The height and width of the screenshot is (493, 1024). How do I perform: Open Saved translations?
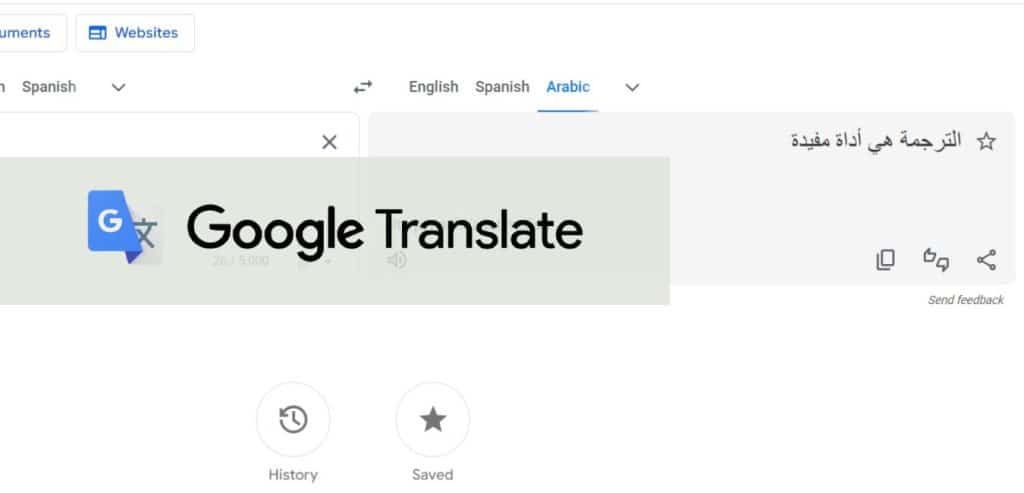(432, 419)
